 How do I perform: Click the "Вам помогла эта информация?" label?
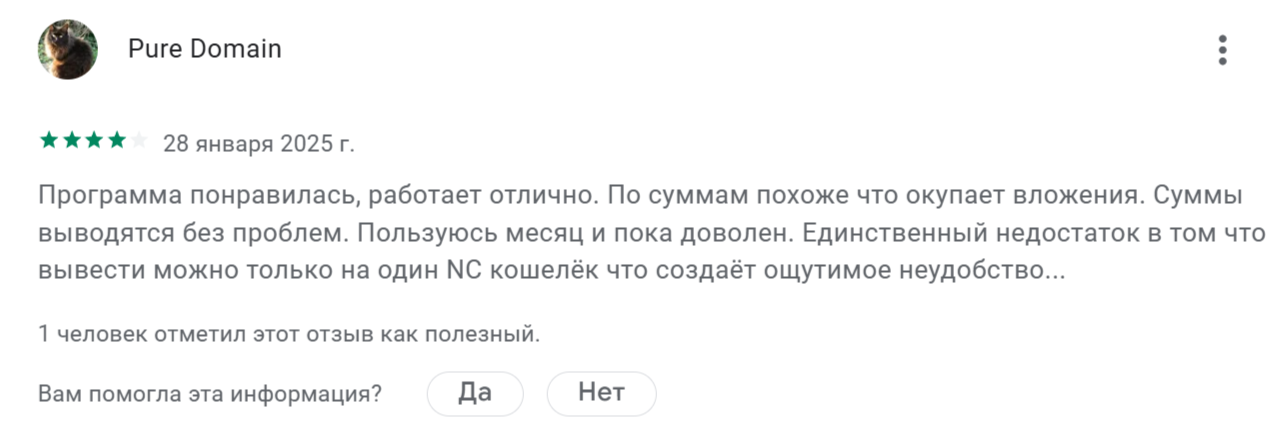click(x=210, y=393)
